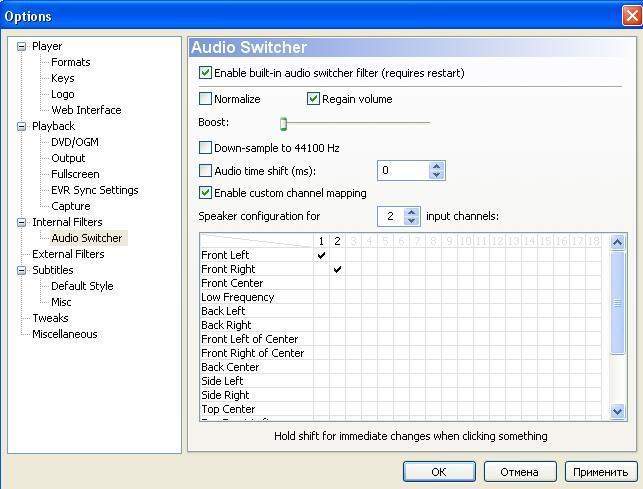Open the Keys settings page
The image size is (643, 489).
(63, 78)
